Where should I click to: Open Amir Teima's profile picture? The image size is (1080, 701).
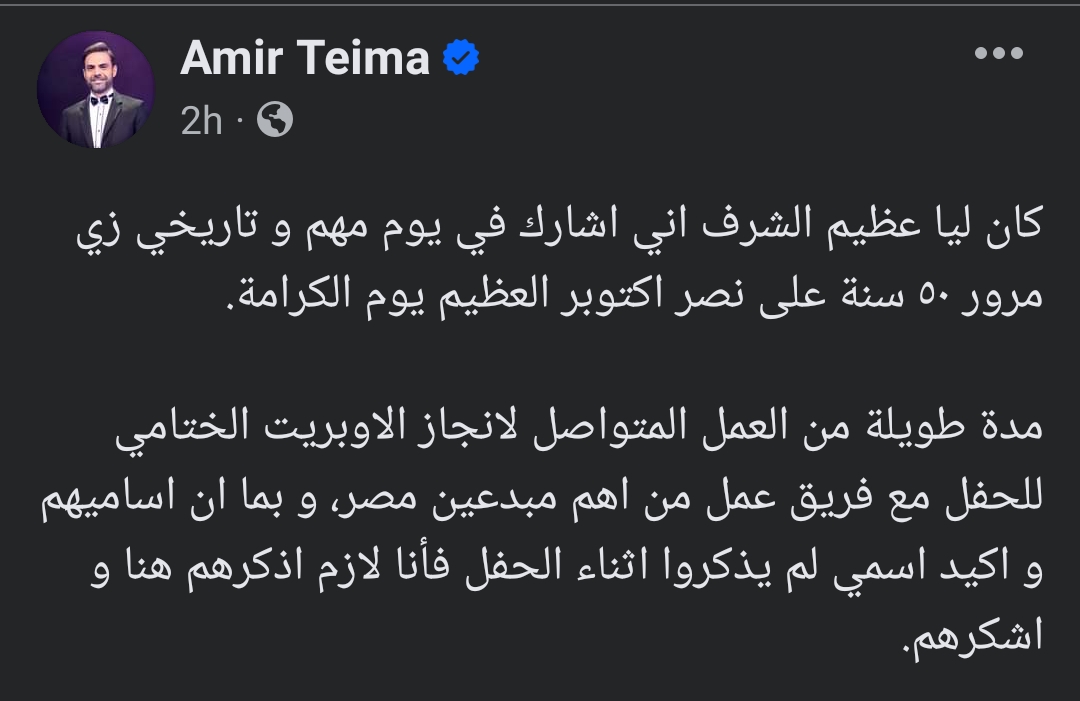pos(96,90)
